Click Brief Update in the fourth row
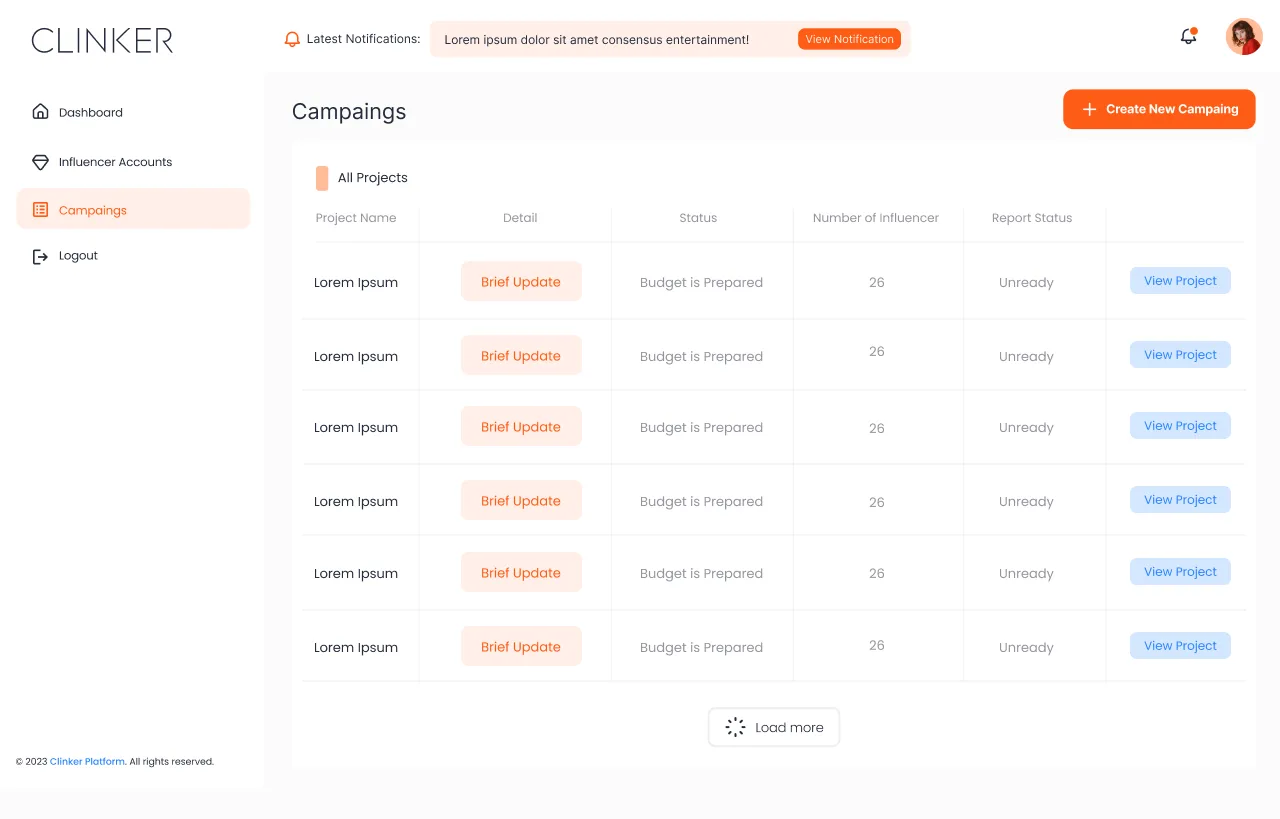The image size is (1280, 819). 521,501
